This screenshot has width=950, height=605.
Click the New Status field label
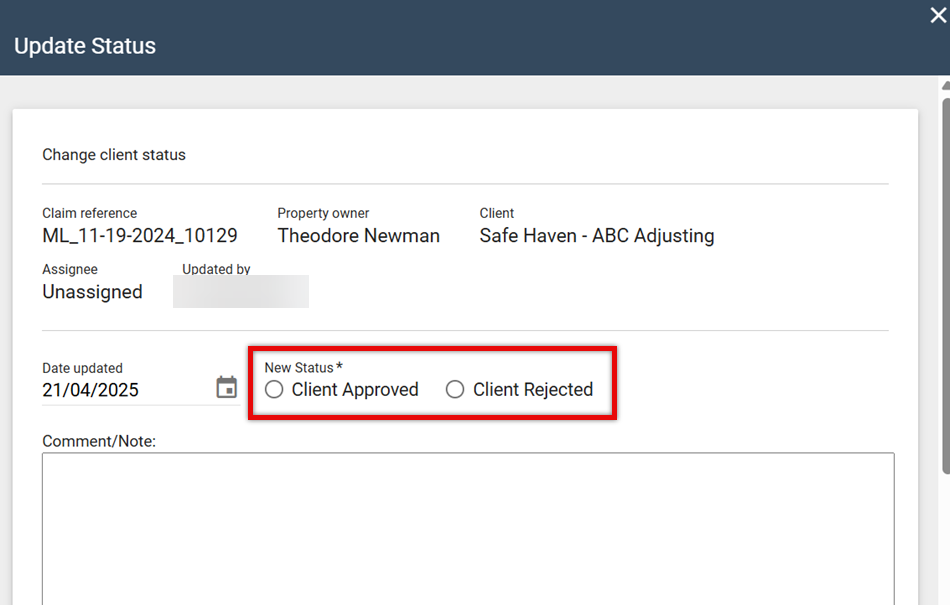pos(299,368)
